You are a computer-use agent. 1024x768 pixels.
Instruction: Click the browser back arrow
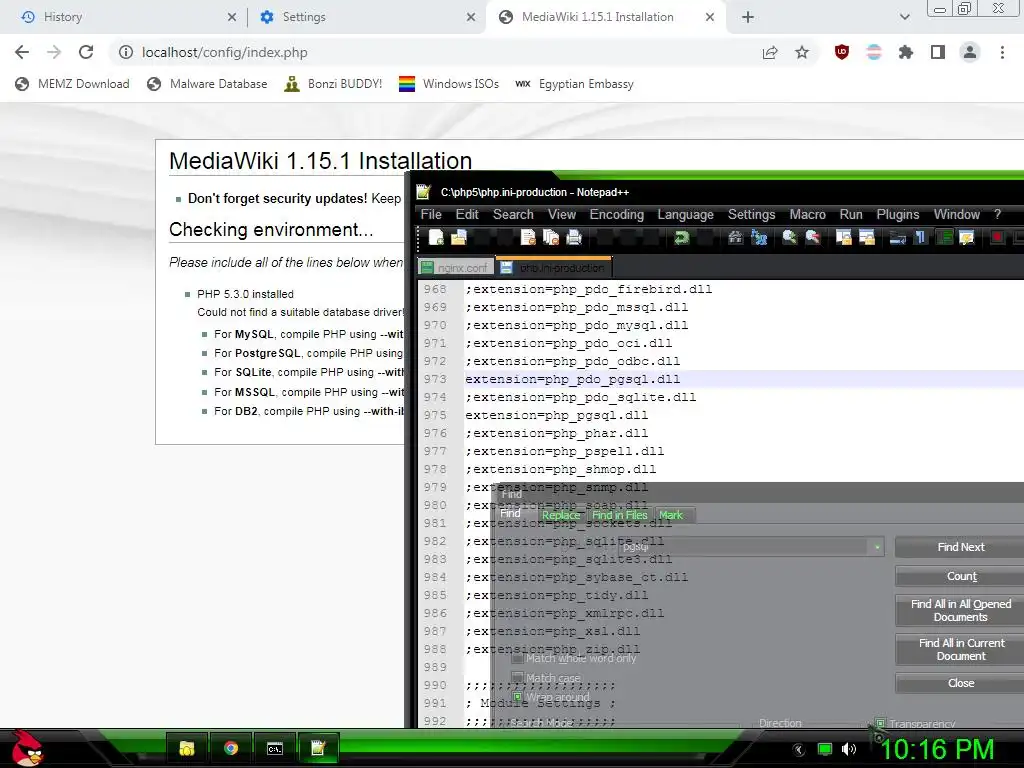[22, 52]
